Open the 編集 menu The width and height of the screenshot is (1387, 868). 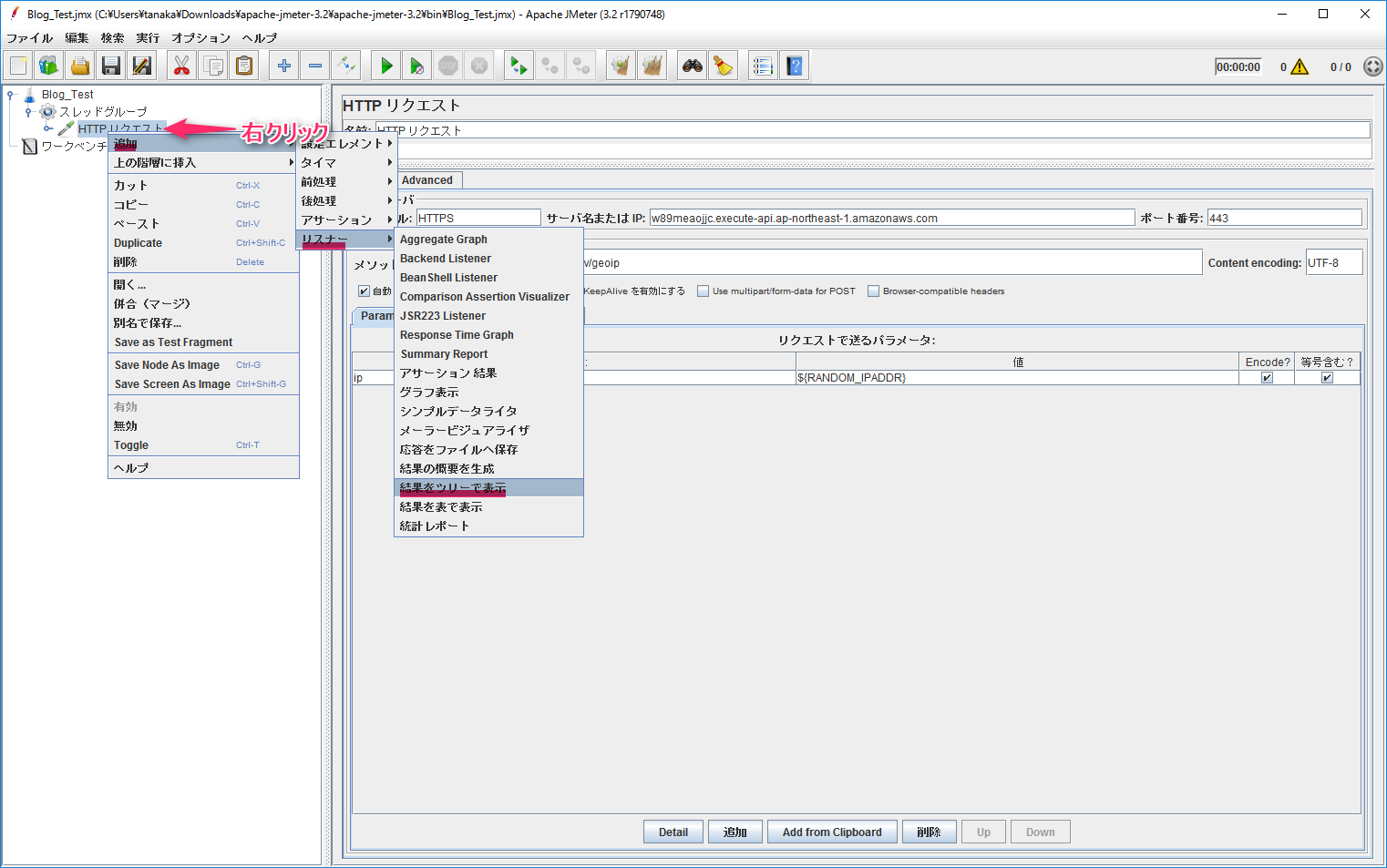(x=77, y=38)
